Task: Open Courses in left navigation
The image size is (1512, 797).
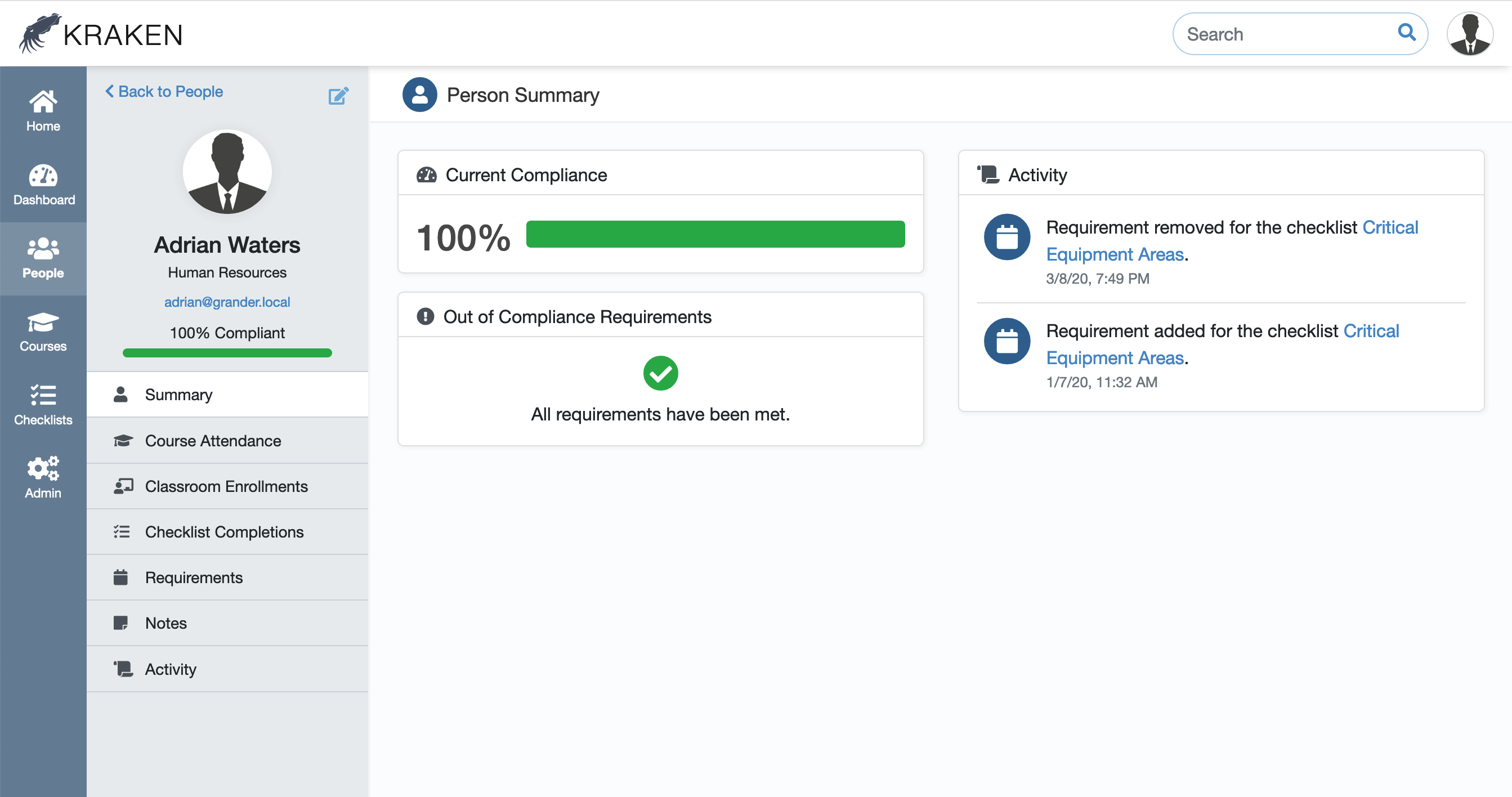Action: pos(43,332)
